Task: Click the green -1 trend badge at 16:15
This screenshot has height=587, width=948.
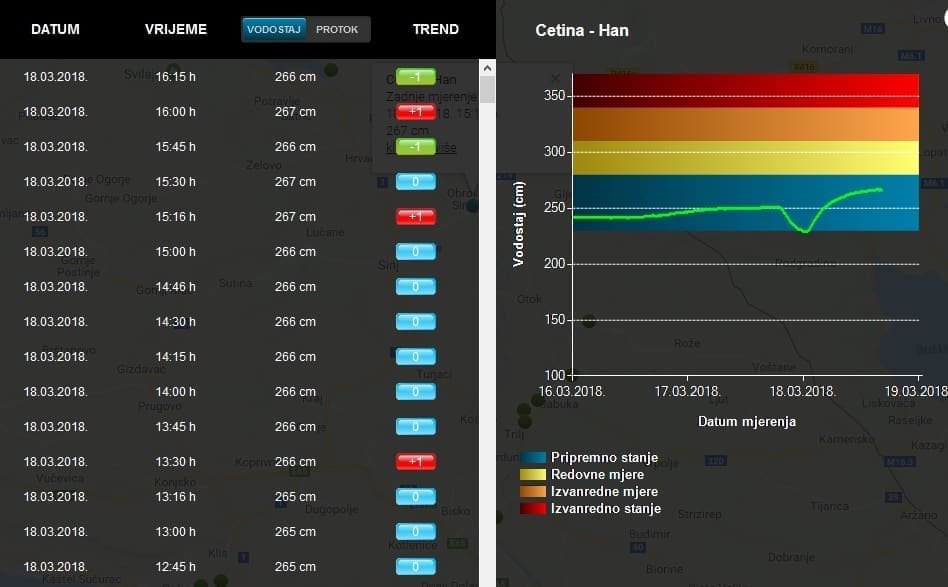Action: [416, 76]
